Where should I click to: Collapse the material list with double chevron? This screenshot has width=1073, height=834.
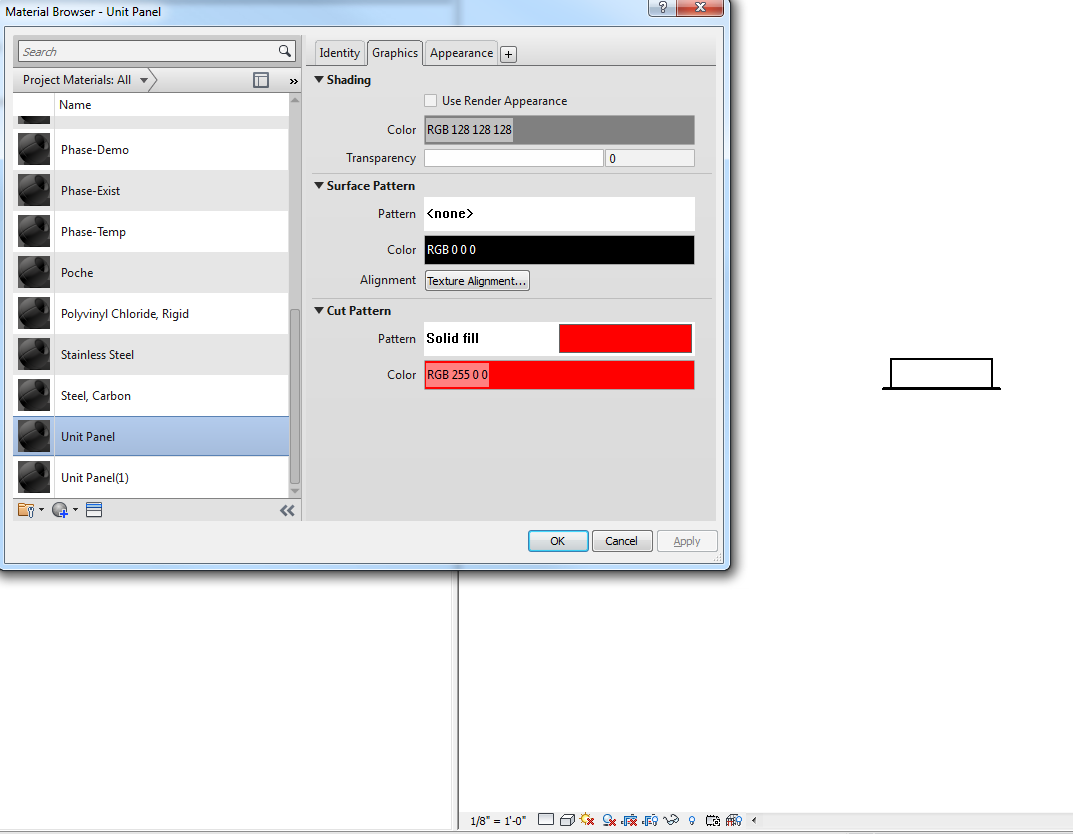tap(287, 510)
